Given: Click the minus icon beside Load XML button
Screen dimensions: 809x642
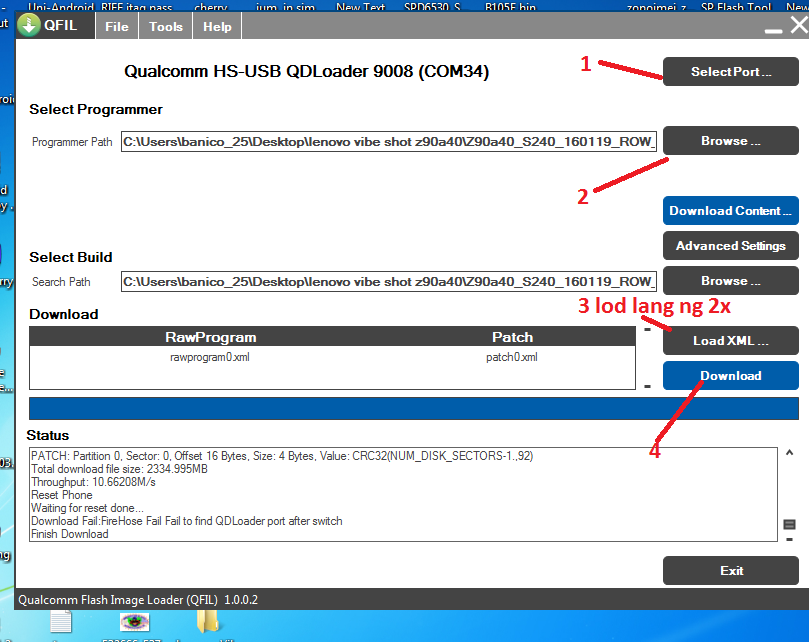Looking at the screenshot, I should 647,328.
